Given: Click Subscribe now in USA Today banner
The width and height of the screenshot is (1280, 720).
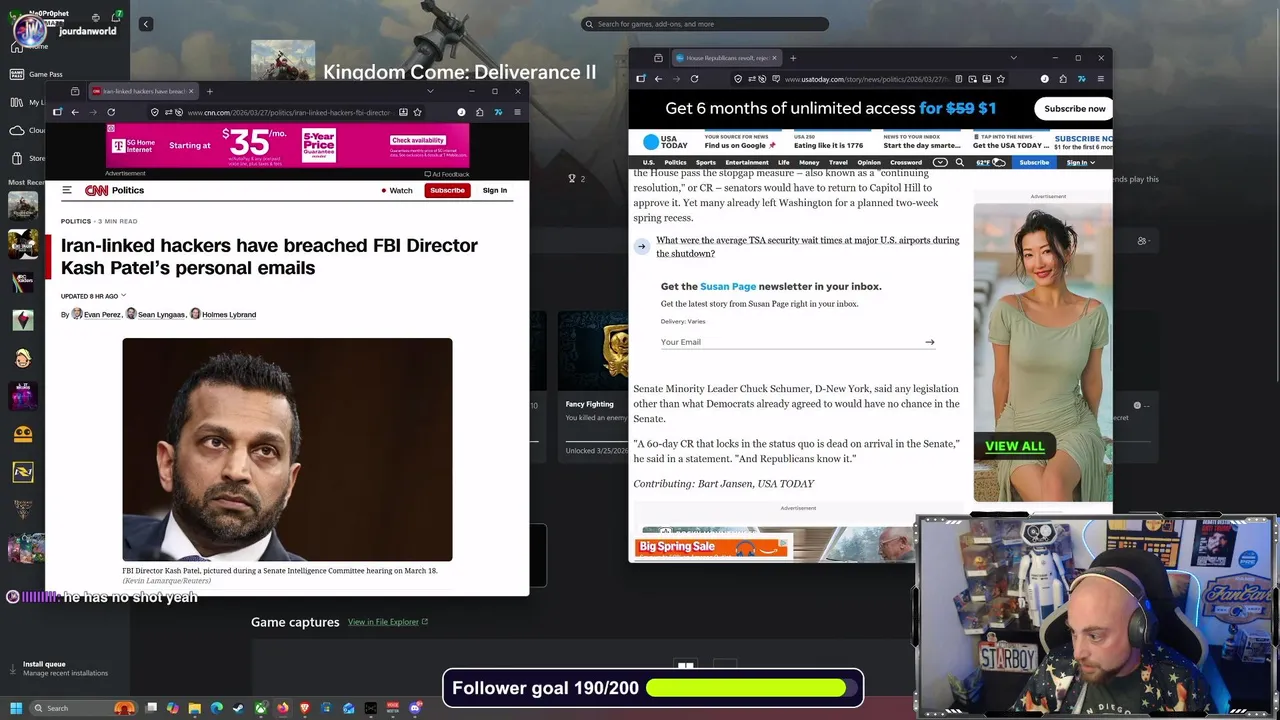Looking at the screenshot, I should tap(1074, 108).
